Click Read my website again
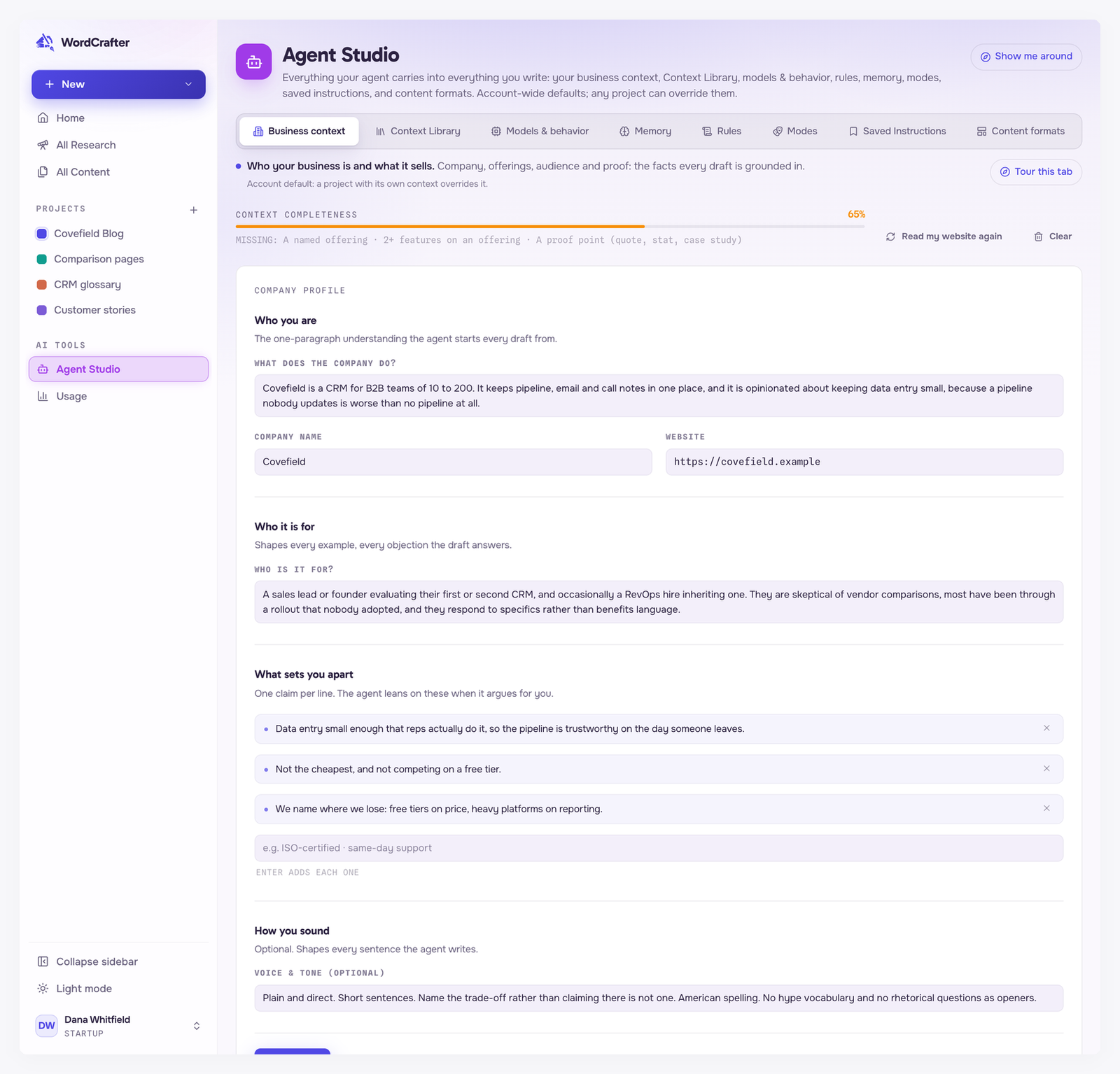This screenshot has width=1120, height=1074. click(944, 236)
